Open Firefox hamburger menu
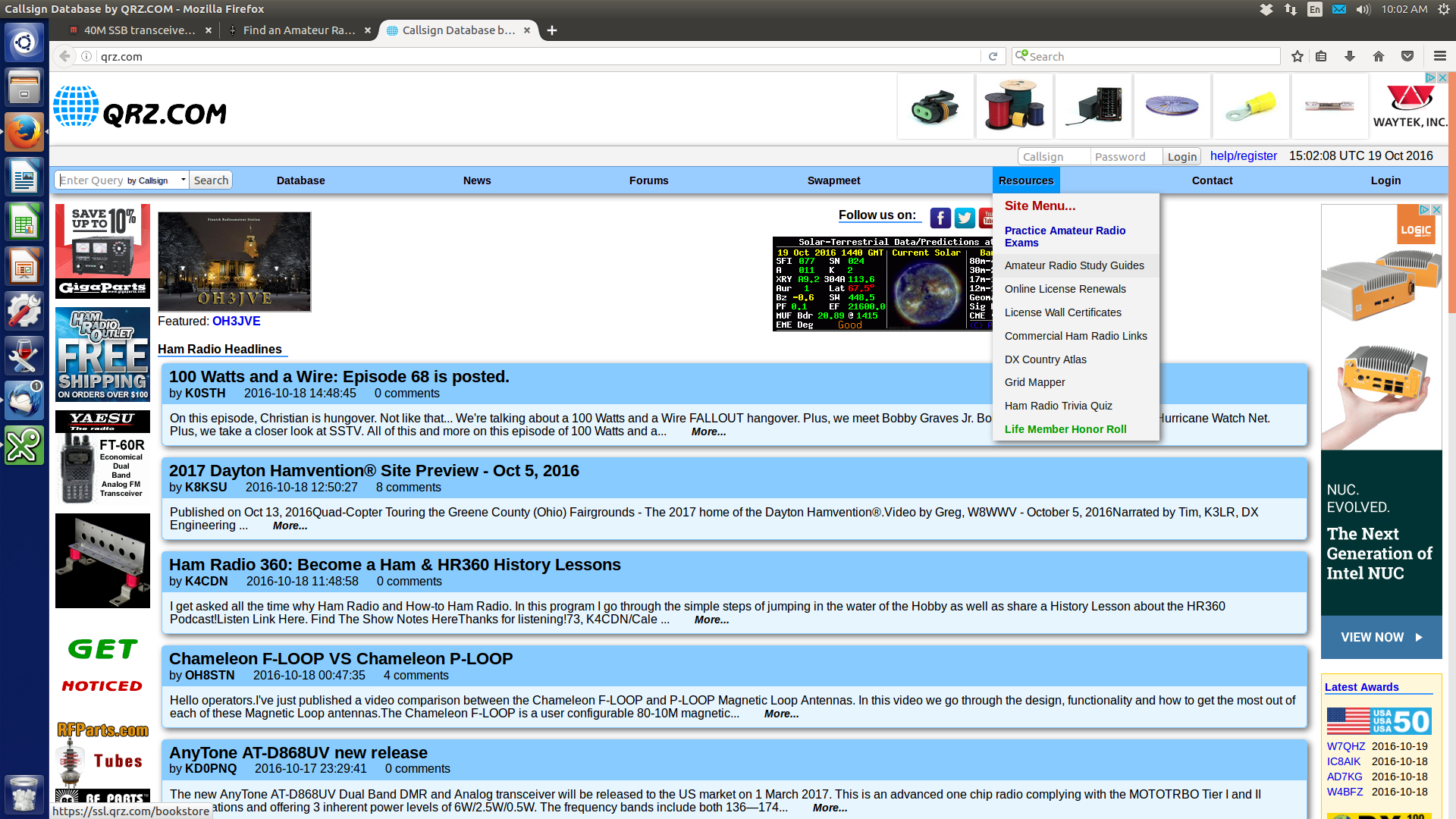This screenshot has height=819, width=1456. pos(1439,56)
